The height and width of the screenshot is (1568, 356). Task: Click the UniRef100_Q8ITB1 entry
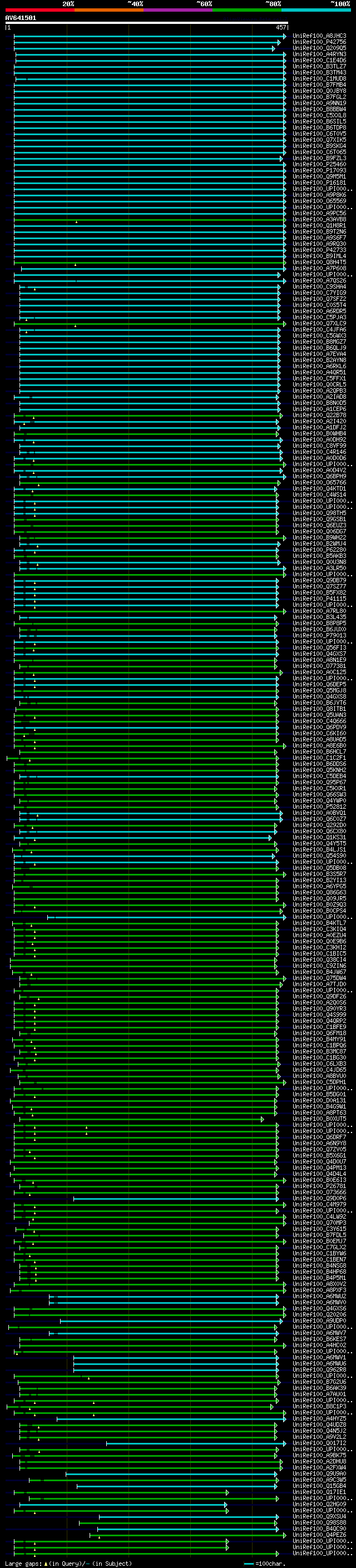point(319,709)
